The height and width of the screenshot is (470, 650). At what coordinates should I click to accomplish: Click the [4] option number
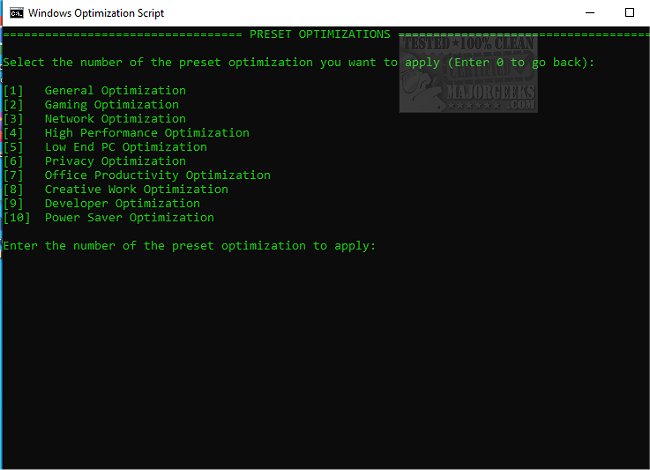click(x=13, y=133)
